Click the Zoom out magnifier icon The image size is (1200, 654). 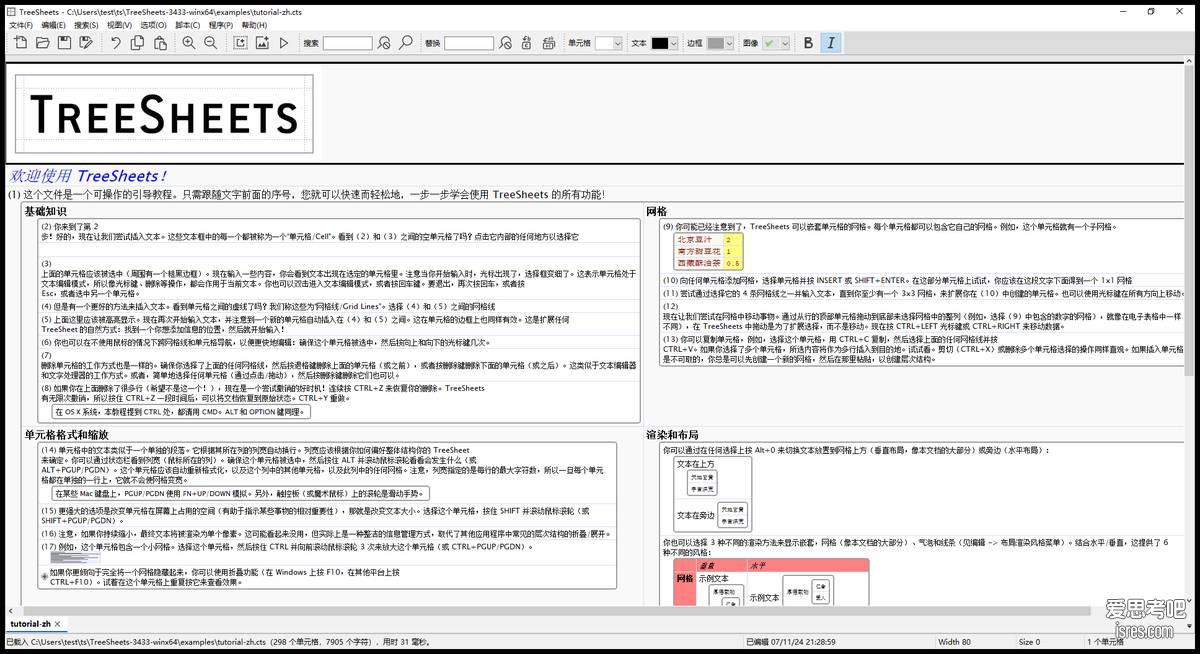210,43
